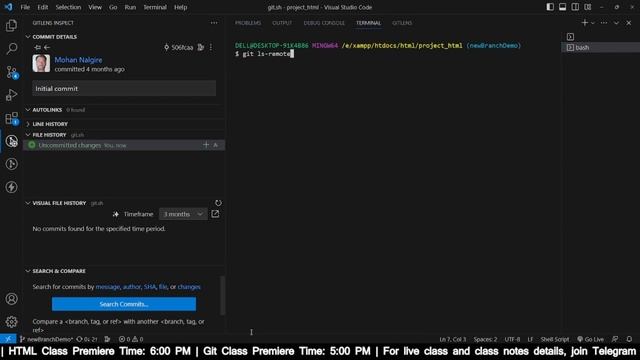
Task: Open the Run menu
Action: point(130,7)
